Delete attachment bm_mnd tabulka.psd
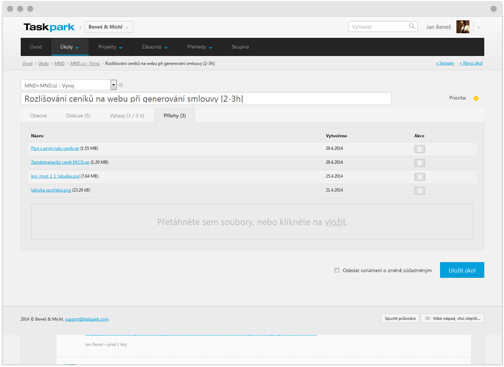The image size is (504, 367). pos(419,177)
